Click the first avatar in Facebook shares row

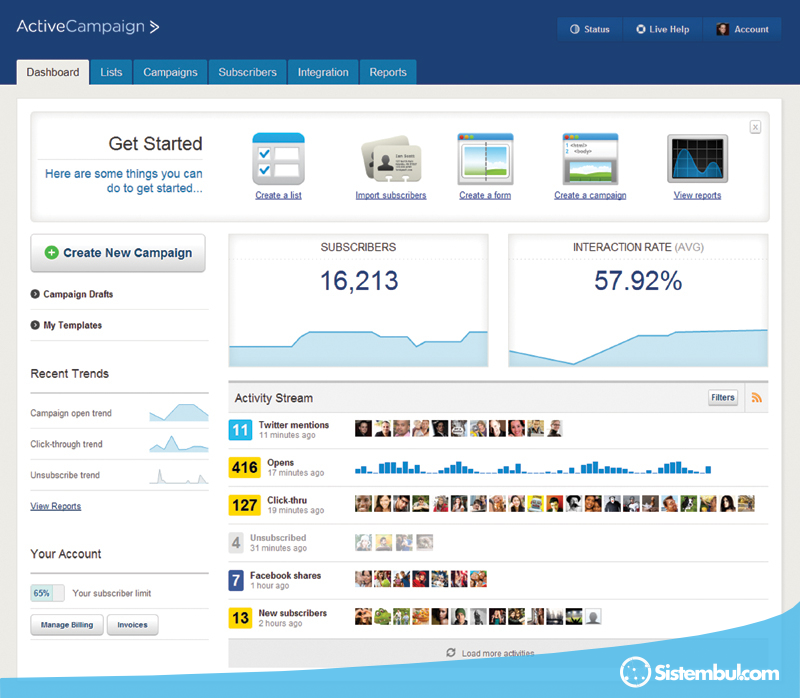pos(363,579)
